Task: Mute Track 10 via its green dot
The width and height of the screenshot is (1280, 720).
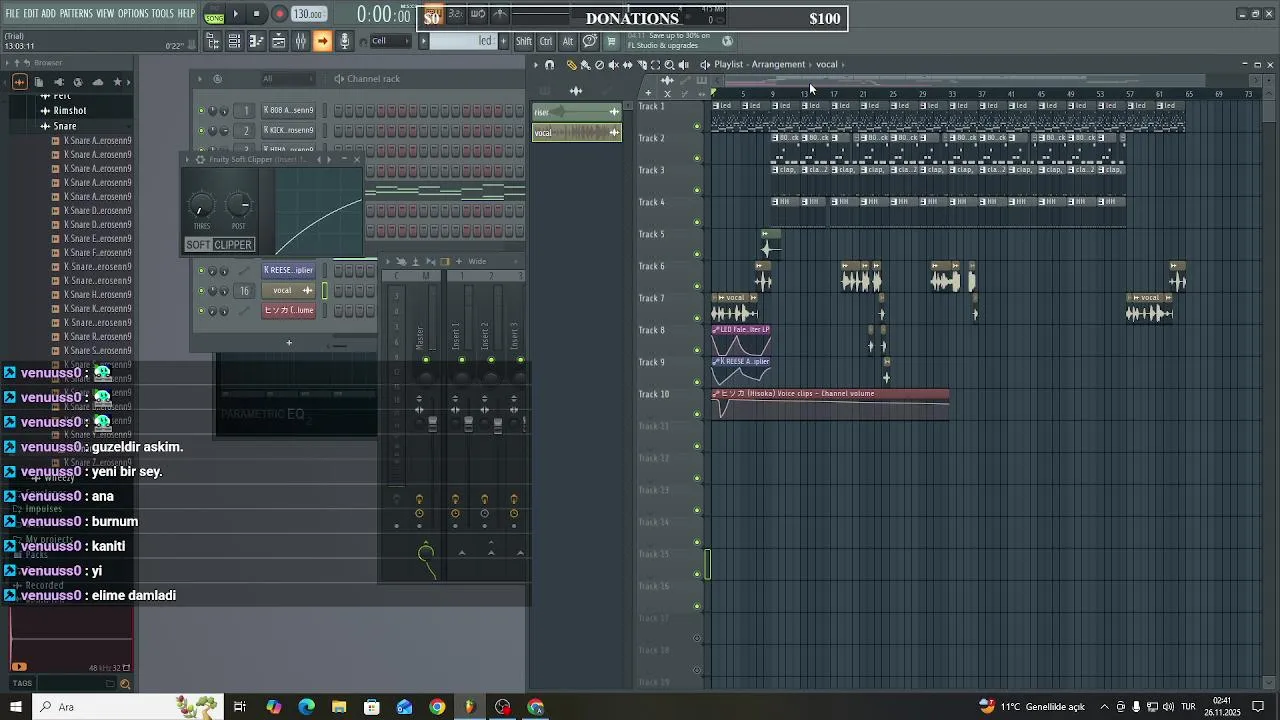Action: [697, 414]
